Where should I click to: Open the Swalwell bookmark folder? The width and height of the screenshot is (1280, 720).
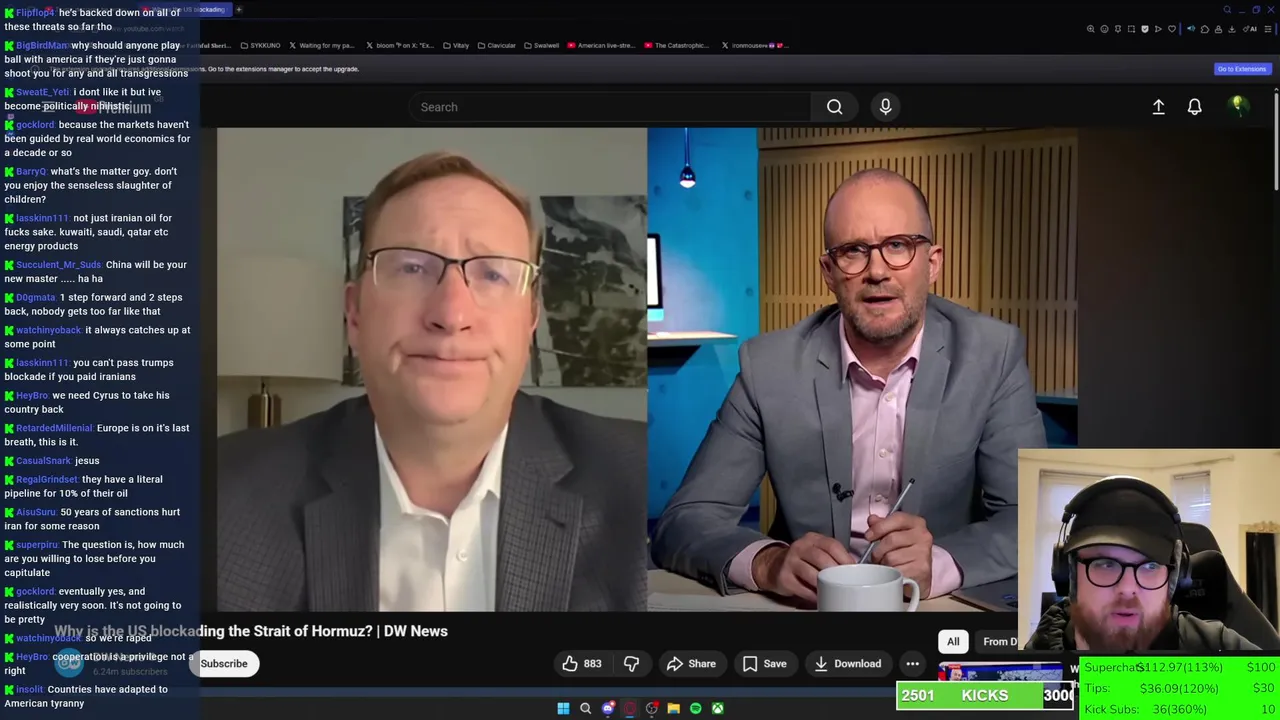[x=541, y=45]
